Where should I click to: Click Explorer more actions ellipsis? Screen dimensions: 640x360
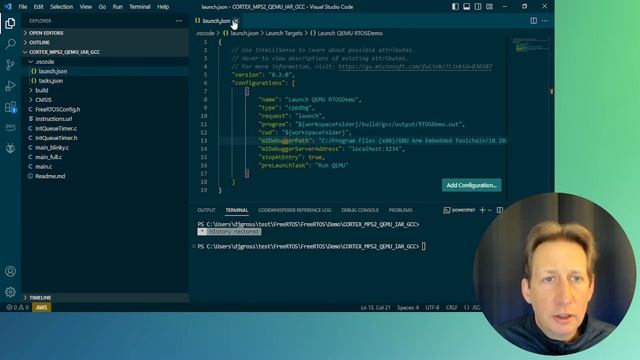coord(179,21)
